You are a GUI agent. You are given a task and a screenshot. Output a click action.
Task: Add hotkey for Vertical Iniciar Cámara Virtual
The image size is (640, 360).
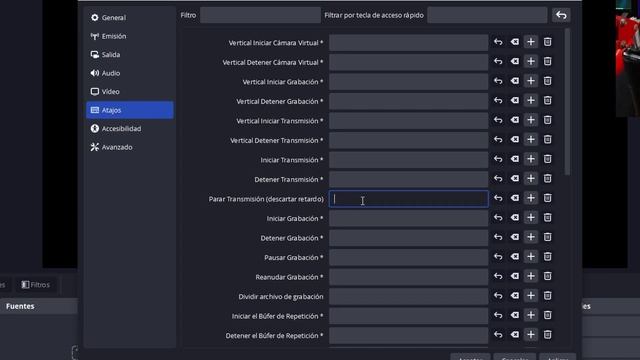(531, 42)
